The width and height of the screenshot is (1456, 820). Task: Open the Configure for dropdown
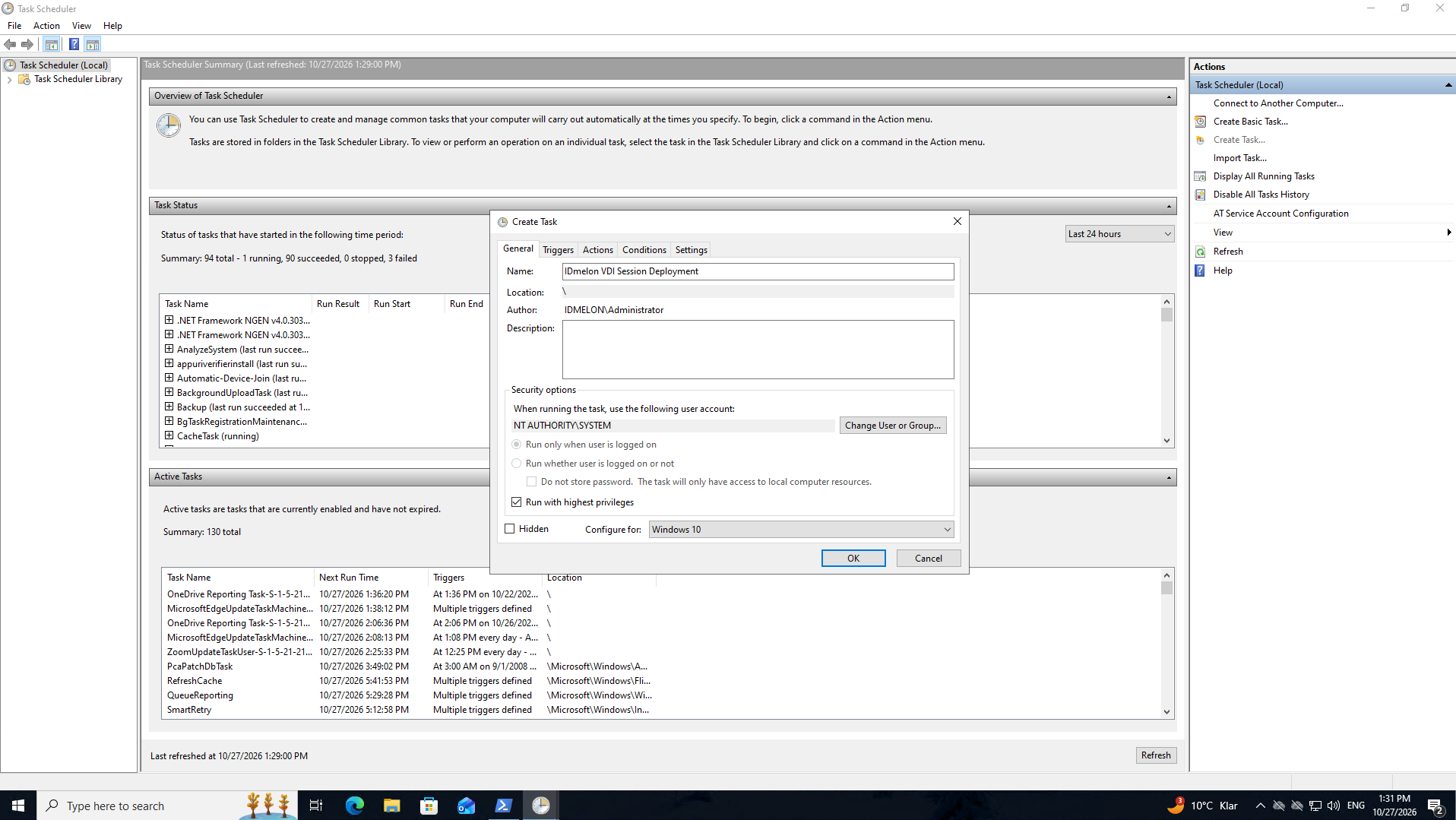pyautogui.click(x=801, y=530)
